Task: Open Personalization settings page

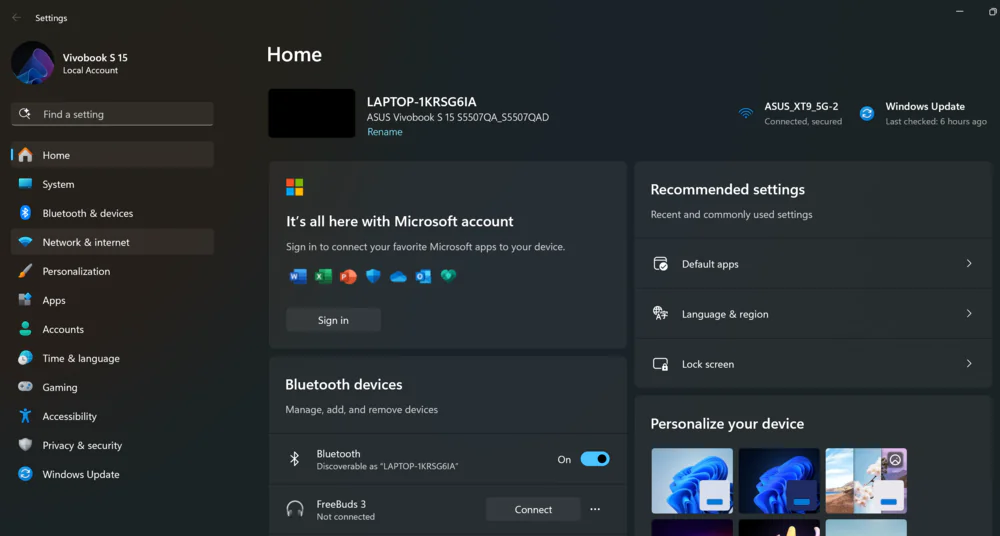Action: (112, 271)
